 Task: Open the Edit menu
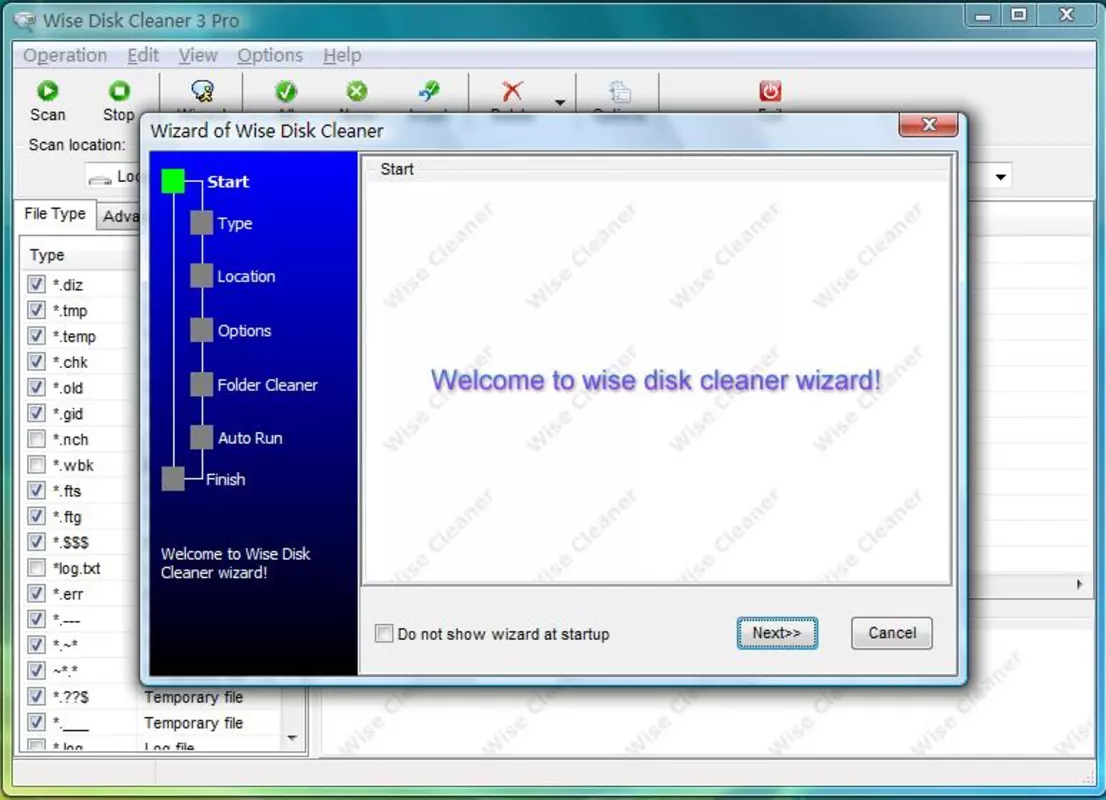(x=142, y=55)
